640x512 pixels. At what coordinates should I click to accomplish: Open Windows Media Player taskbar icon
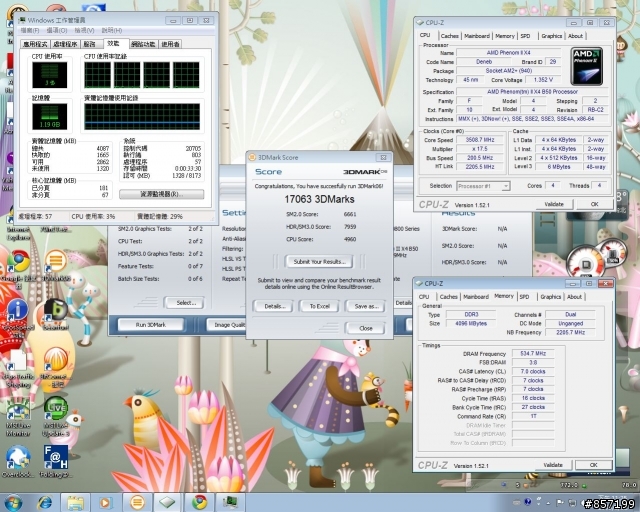(x=105, y=502)
